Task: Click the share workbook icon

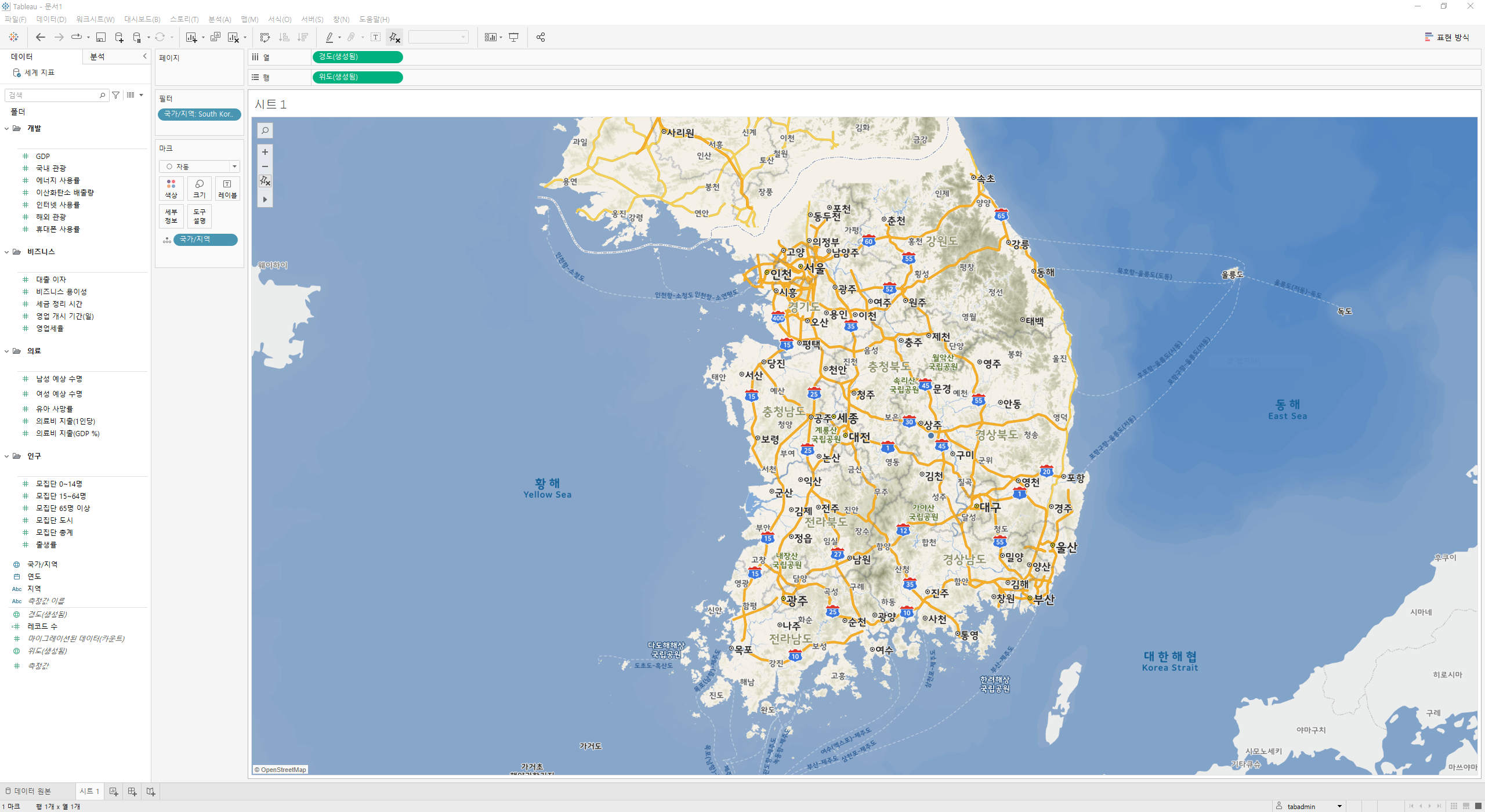Action: click(540, 38)
